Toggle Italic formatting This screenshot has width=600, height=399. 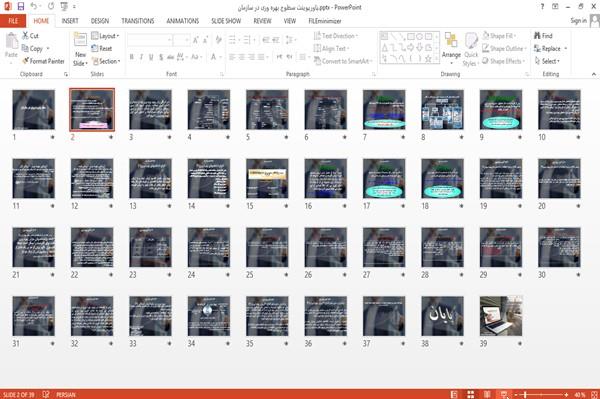142,57
